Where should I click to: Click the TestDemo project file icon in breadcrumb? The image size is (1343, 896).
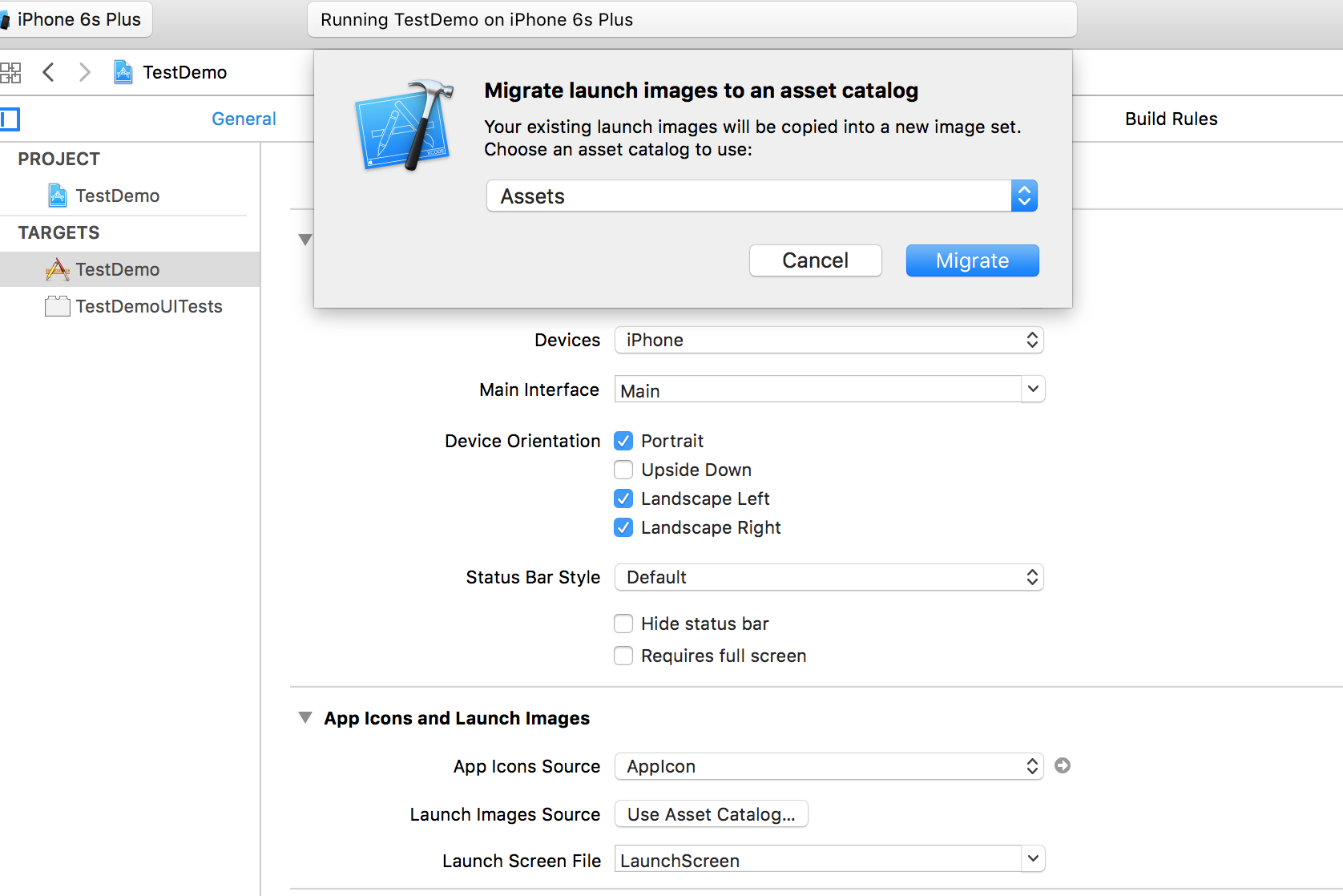click(x=123, y=72)
